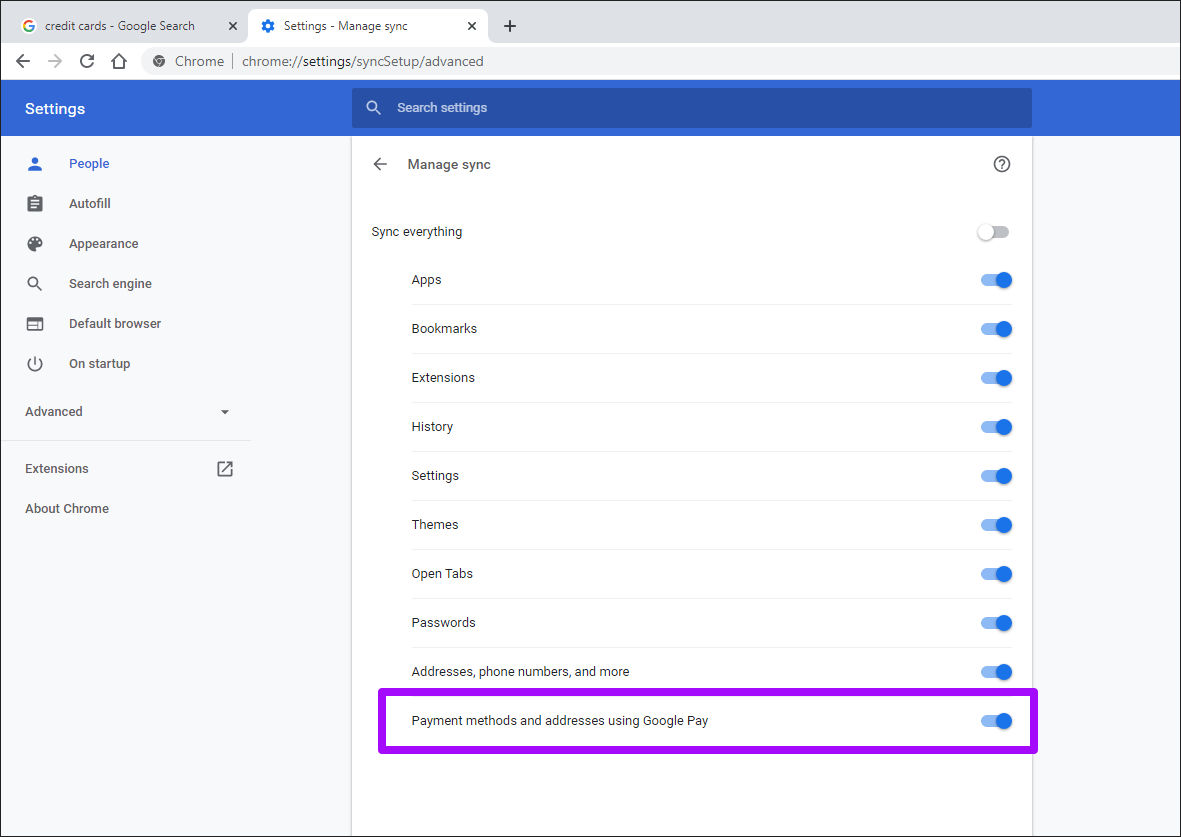This screenshot has height=837, width=1181.
Task: Go to the browser home icon
Action: click(119, 61)
